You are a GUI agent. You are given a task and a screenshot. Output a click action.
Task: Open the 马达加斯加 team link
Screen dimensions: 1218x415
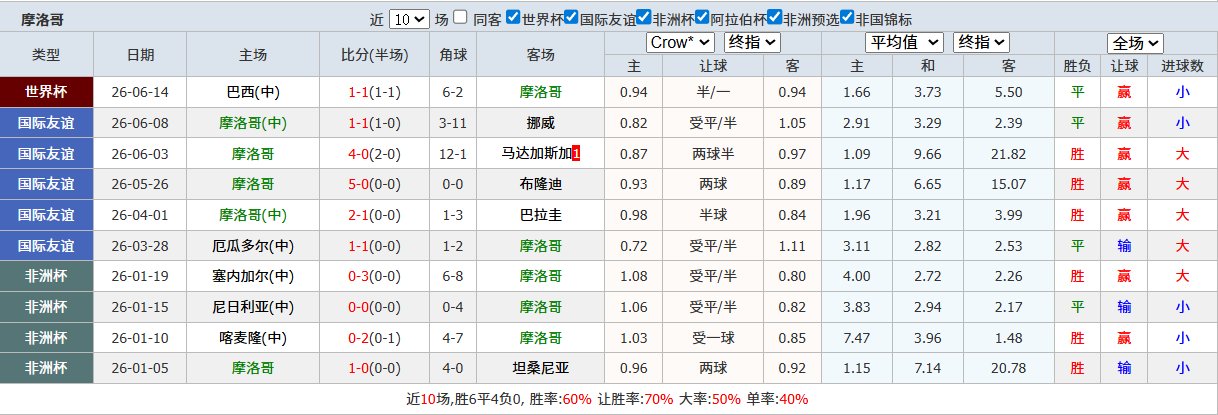click(x=535, y=154)
